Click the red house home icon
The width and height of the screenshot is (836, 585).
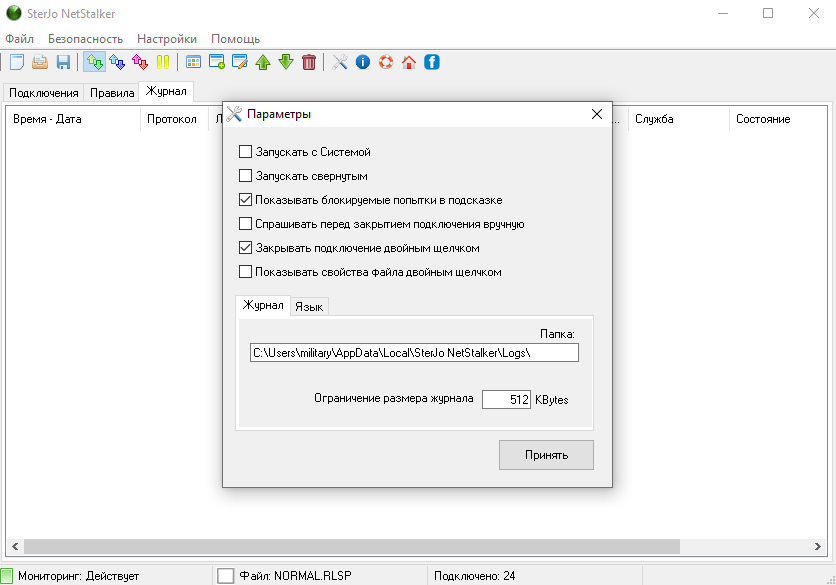(x=409, y=62)
